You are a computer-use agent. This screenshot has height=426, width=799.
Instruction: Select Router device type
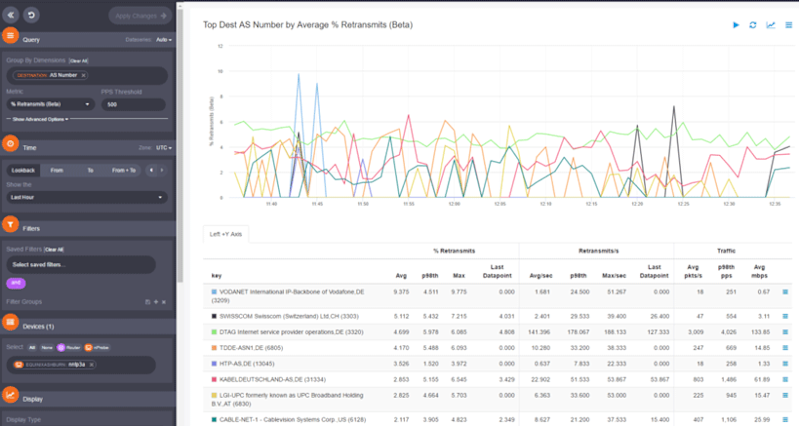coord(69,348)
